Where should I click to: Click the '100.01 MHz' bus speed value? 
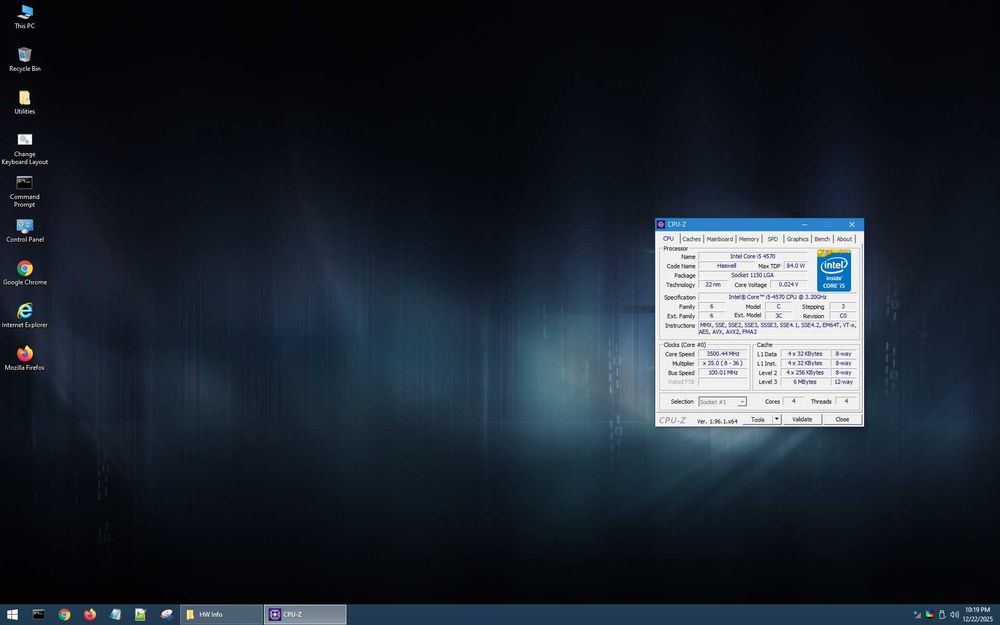723,372
